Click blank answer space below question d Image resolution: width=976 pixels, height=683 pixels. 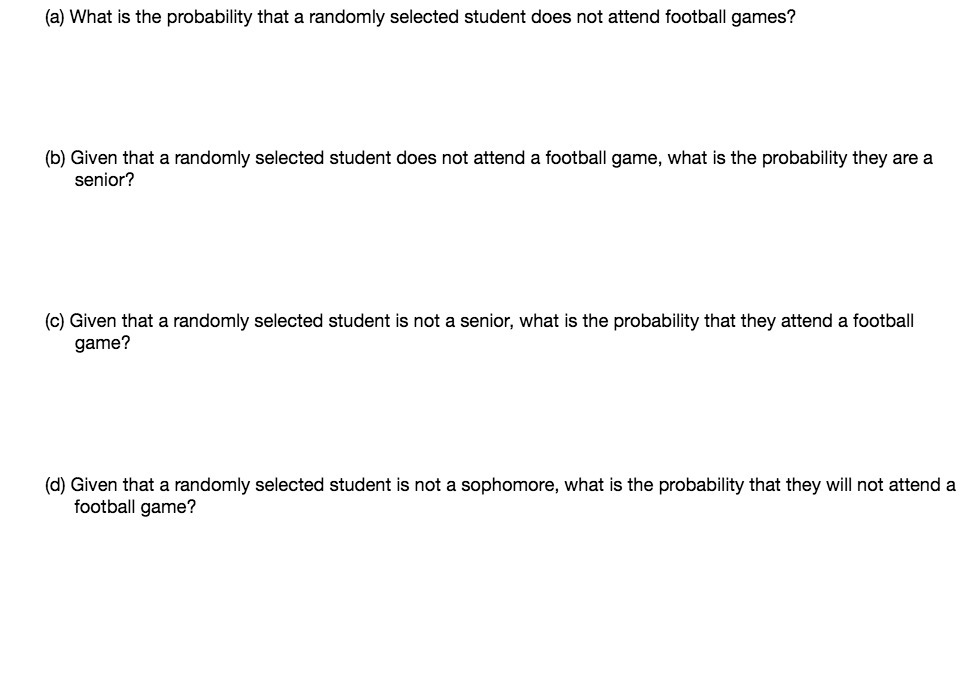(x=488, y=598)
